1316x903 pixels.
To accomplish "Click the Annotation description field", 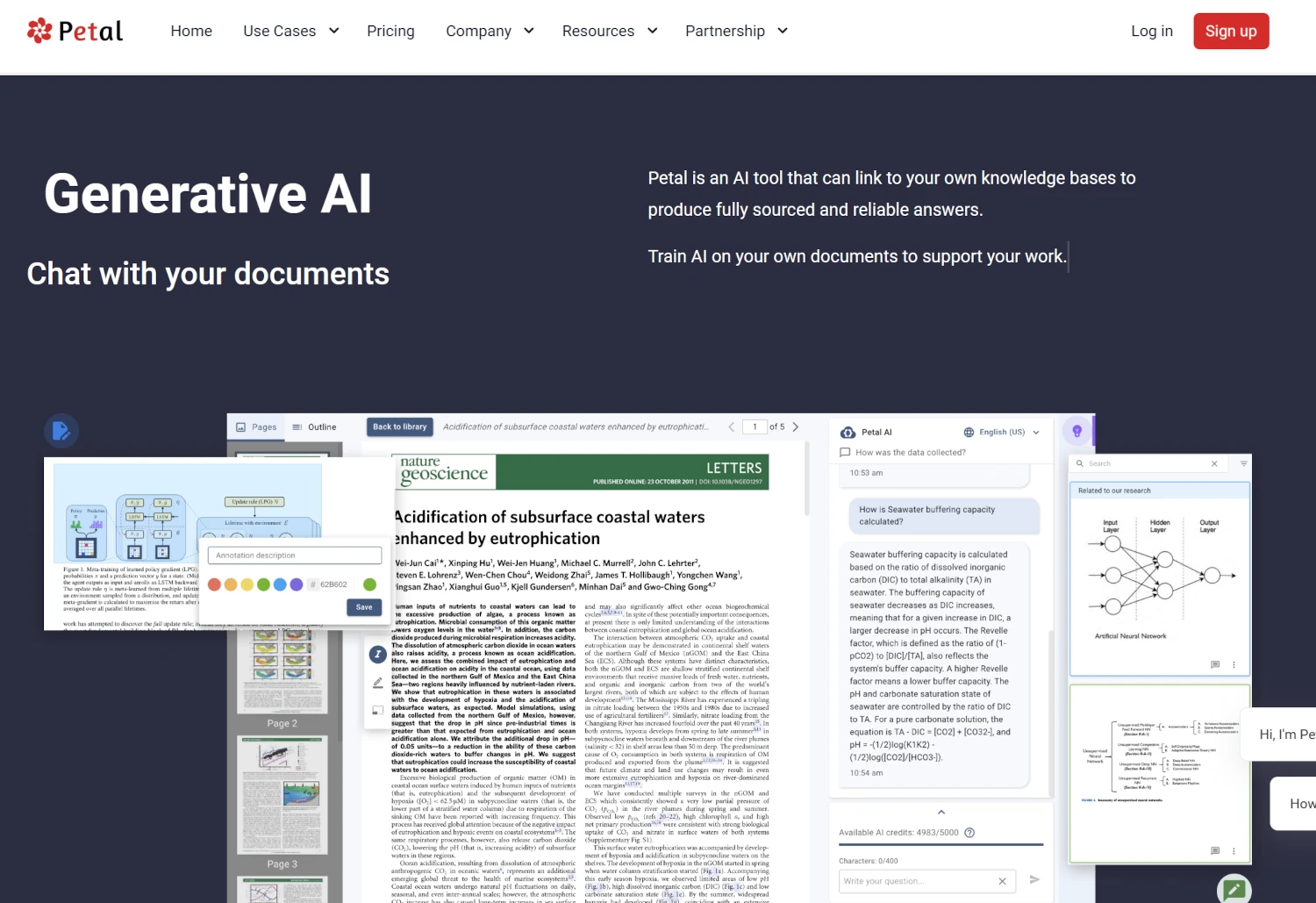I will click(294, 555).
